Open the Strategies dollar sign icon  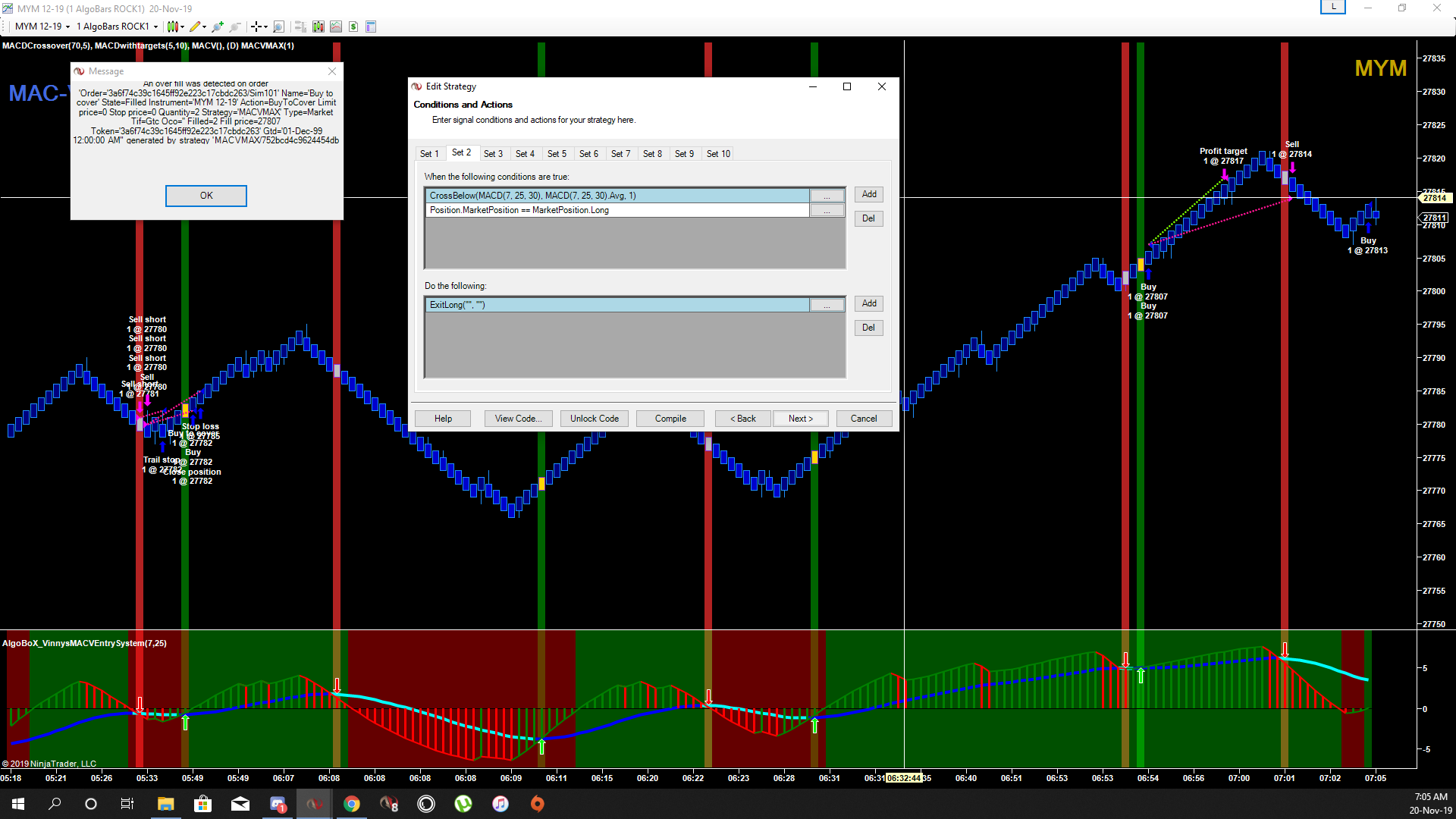tap(353, 27)
